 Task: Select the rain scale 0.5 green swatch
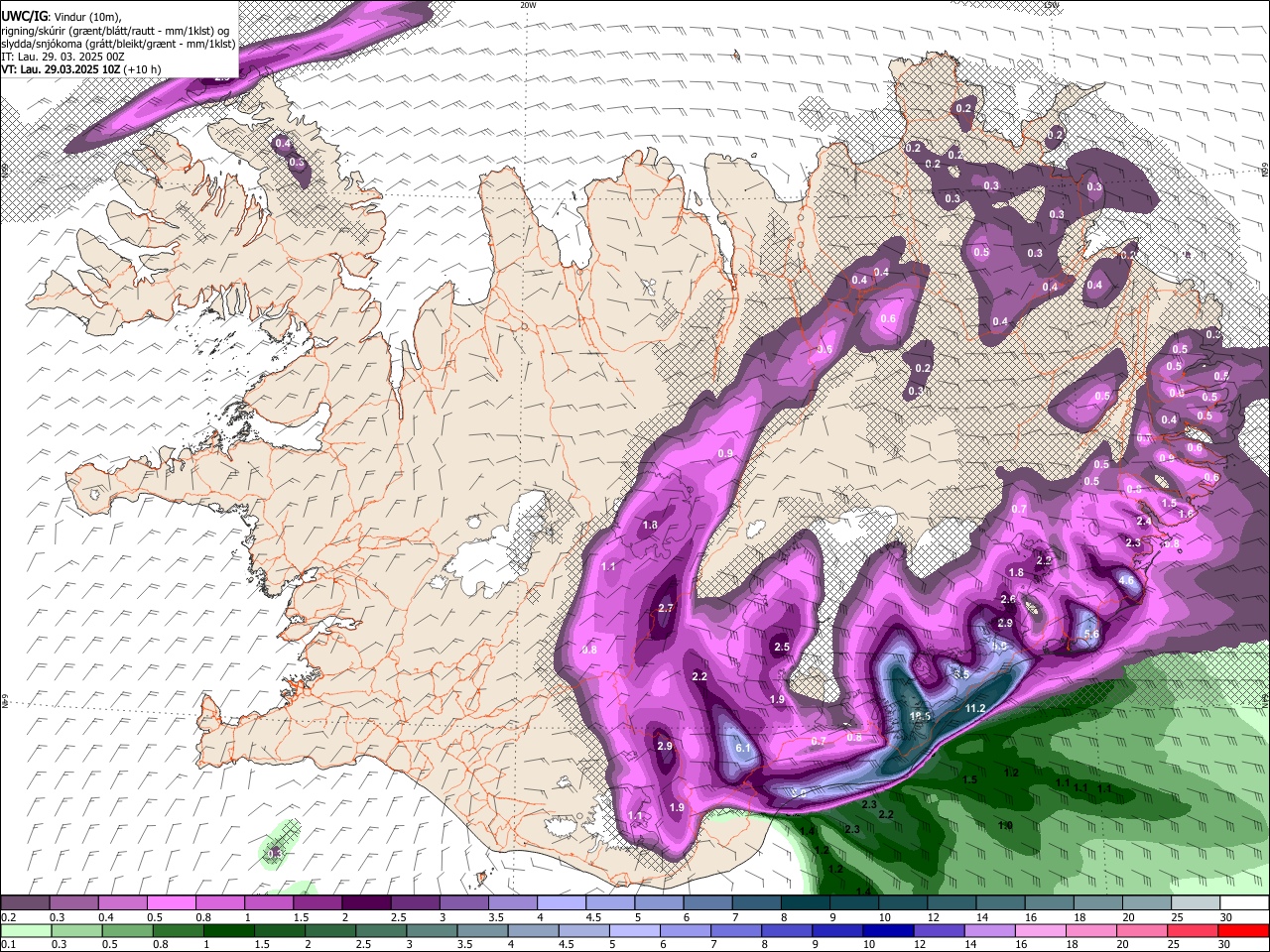[127, 930]
